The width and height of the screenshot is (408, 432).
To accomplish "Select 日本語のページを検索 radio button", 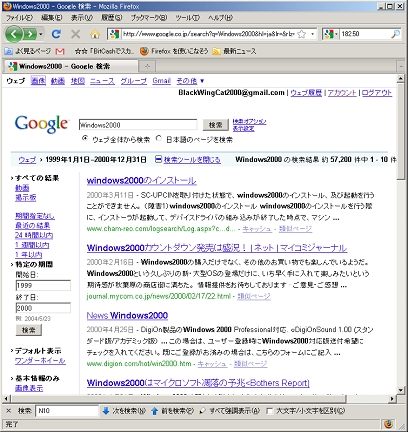I will tap(159, 138).
